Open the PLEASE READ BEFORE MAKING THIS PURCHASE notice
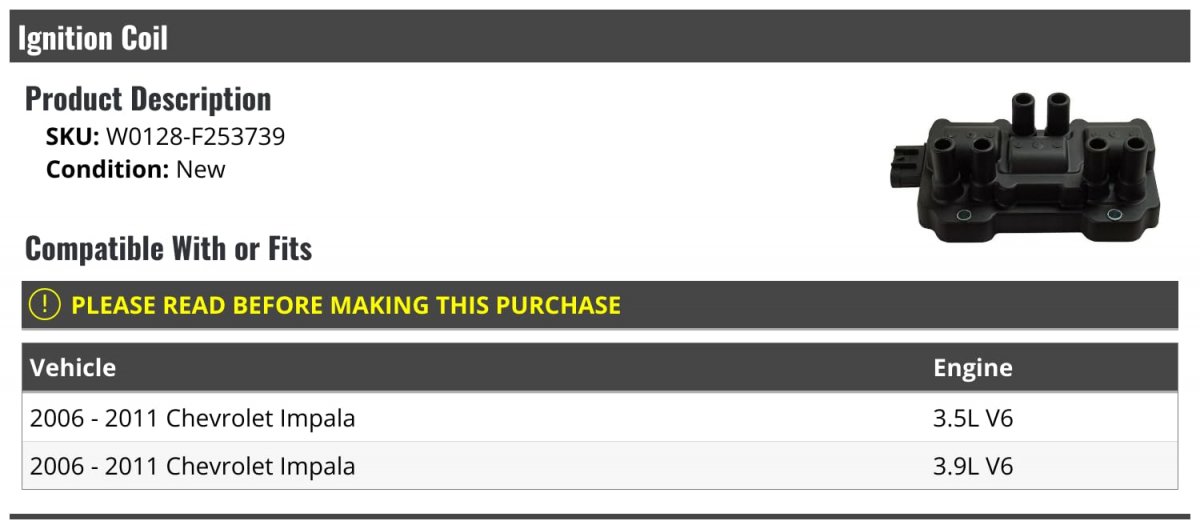The image size is (1200, 529). click(x=346, y=305)
